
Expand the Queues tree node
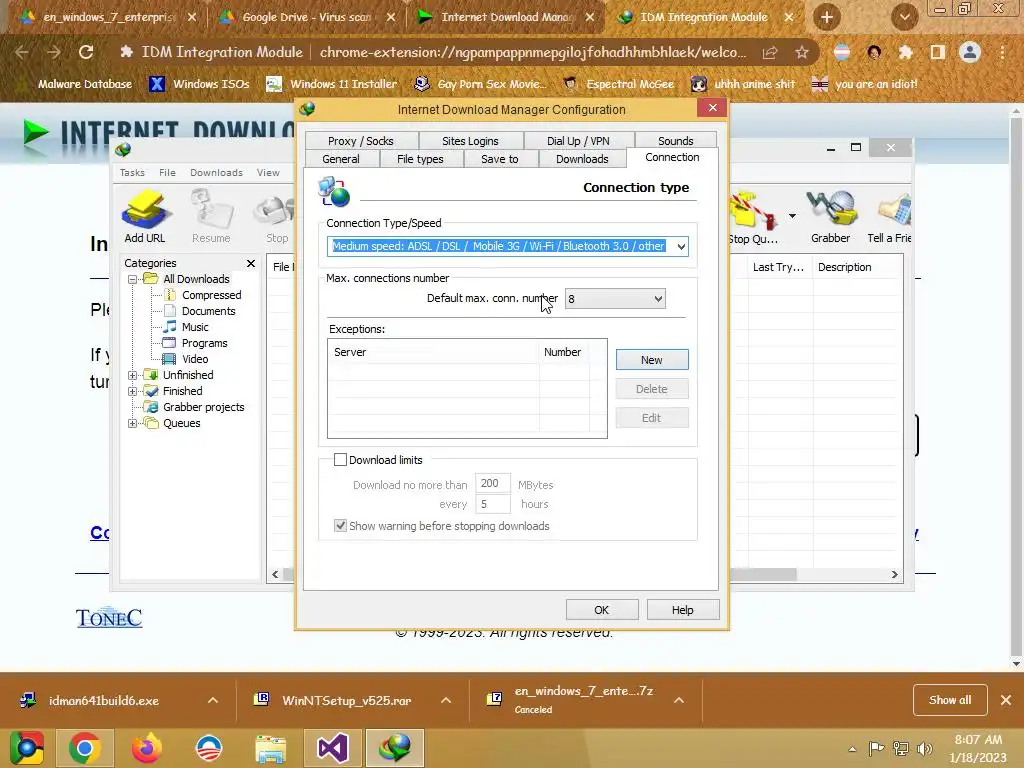pyautogui.click(x=133, y=423)
